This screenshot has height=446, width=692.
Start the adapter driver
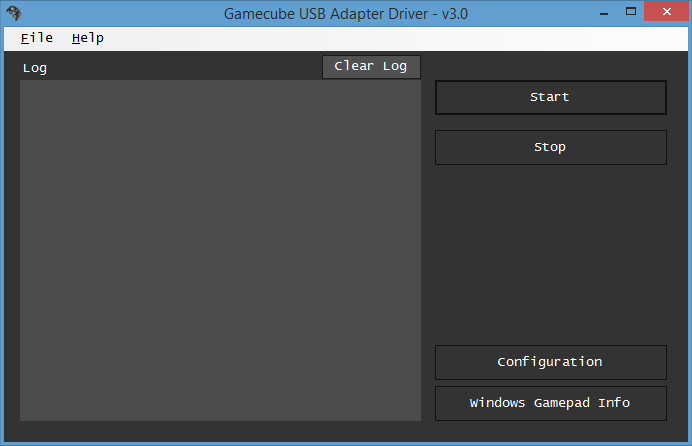(551, 97)
